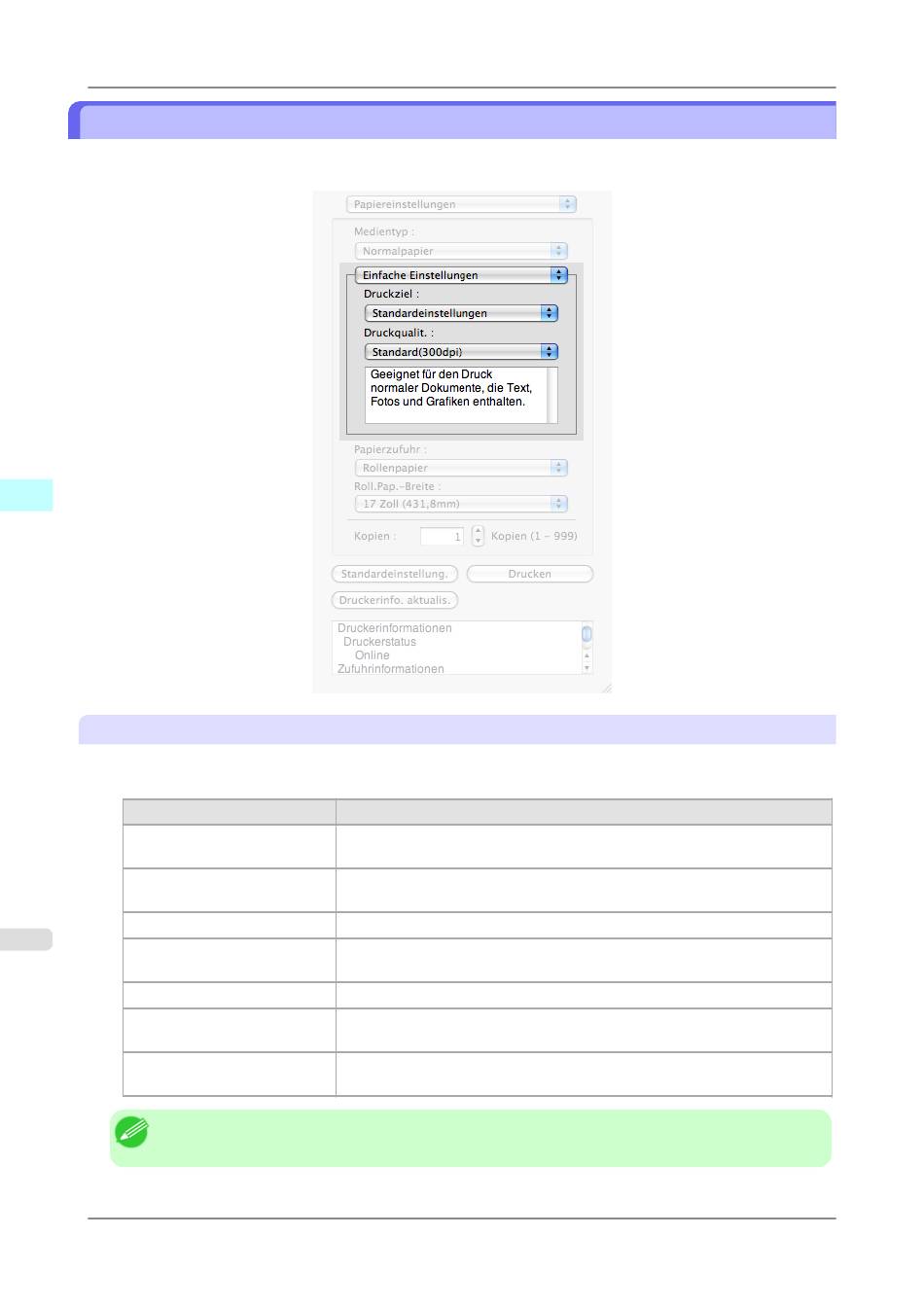Click the 'Roll.Pap.-Breite :' label
The width and height of the screenshot is (924, 1307).
coord(397,486)
